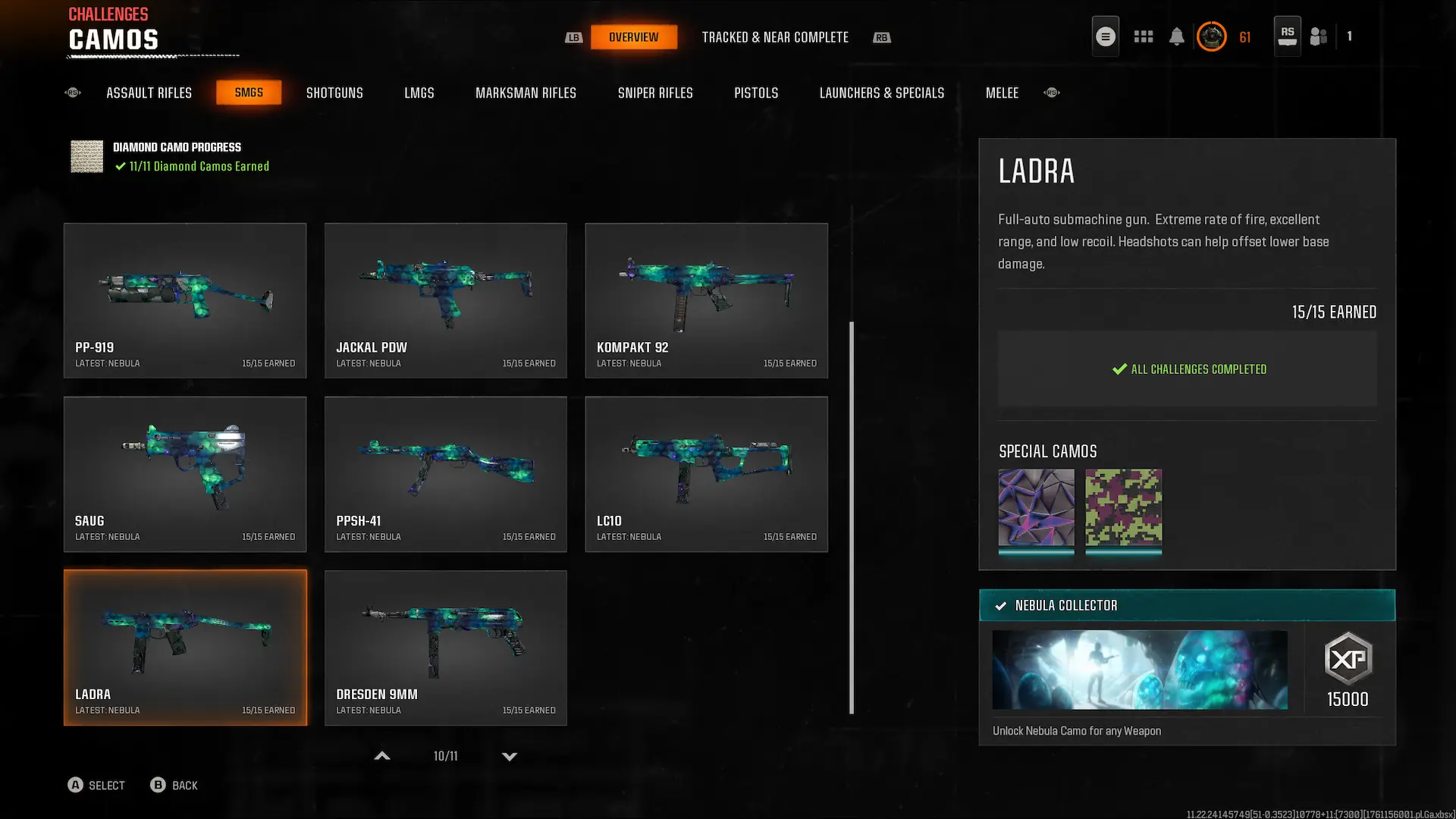Click the LB bumper icon
1456x819 pixels.
pyautogui.click(x=574, y=37)
